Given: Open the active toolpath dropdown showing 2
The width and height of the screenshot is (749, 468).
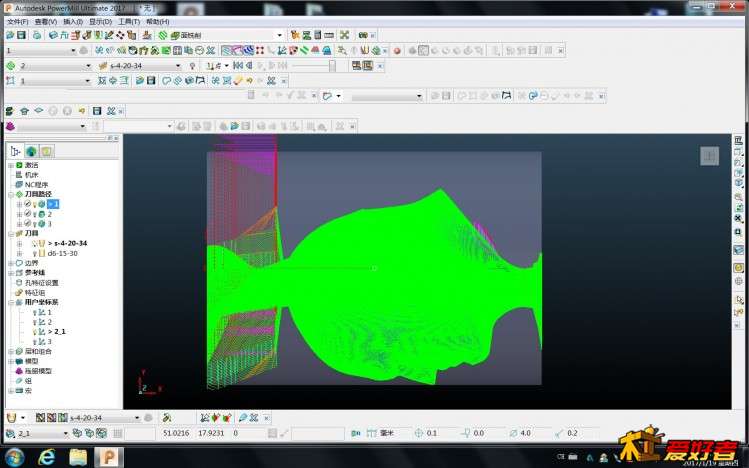Looking at the screenshot, I should (x=88, y=65).
